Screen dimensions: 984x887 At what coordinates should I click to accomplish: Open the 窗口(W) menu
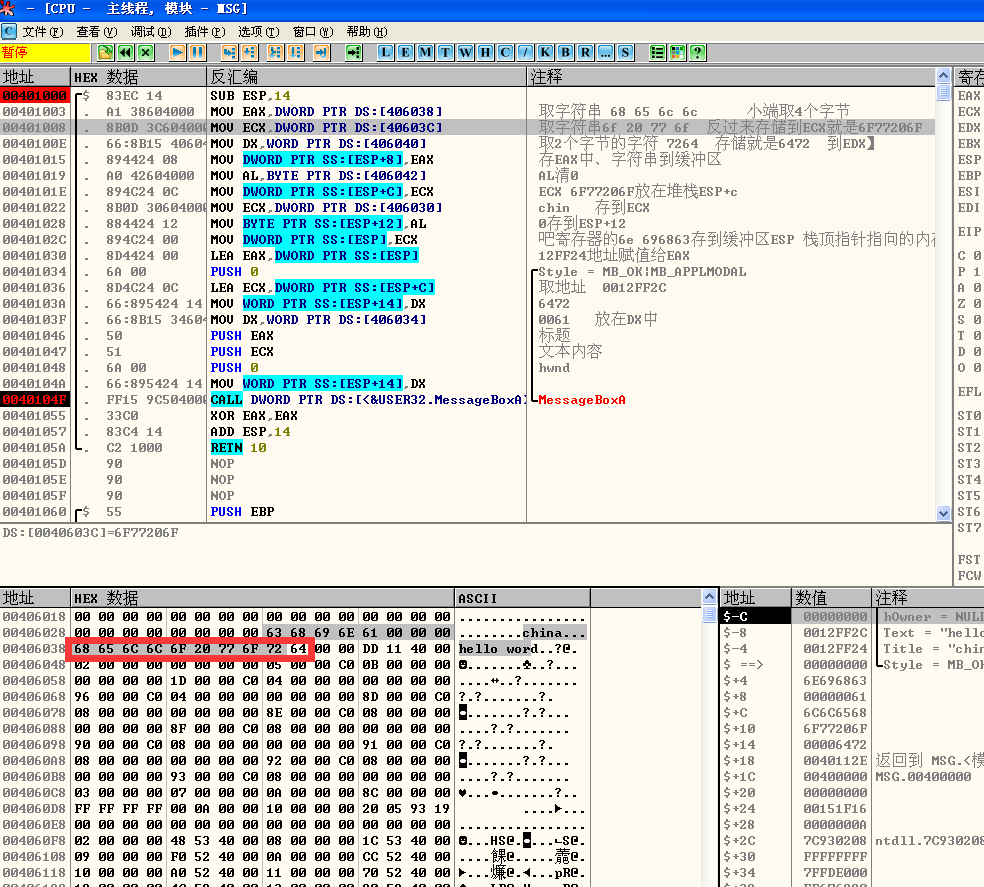point(313,31)
